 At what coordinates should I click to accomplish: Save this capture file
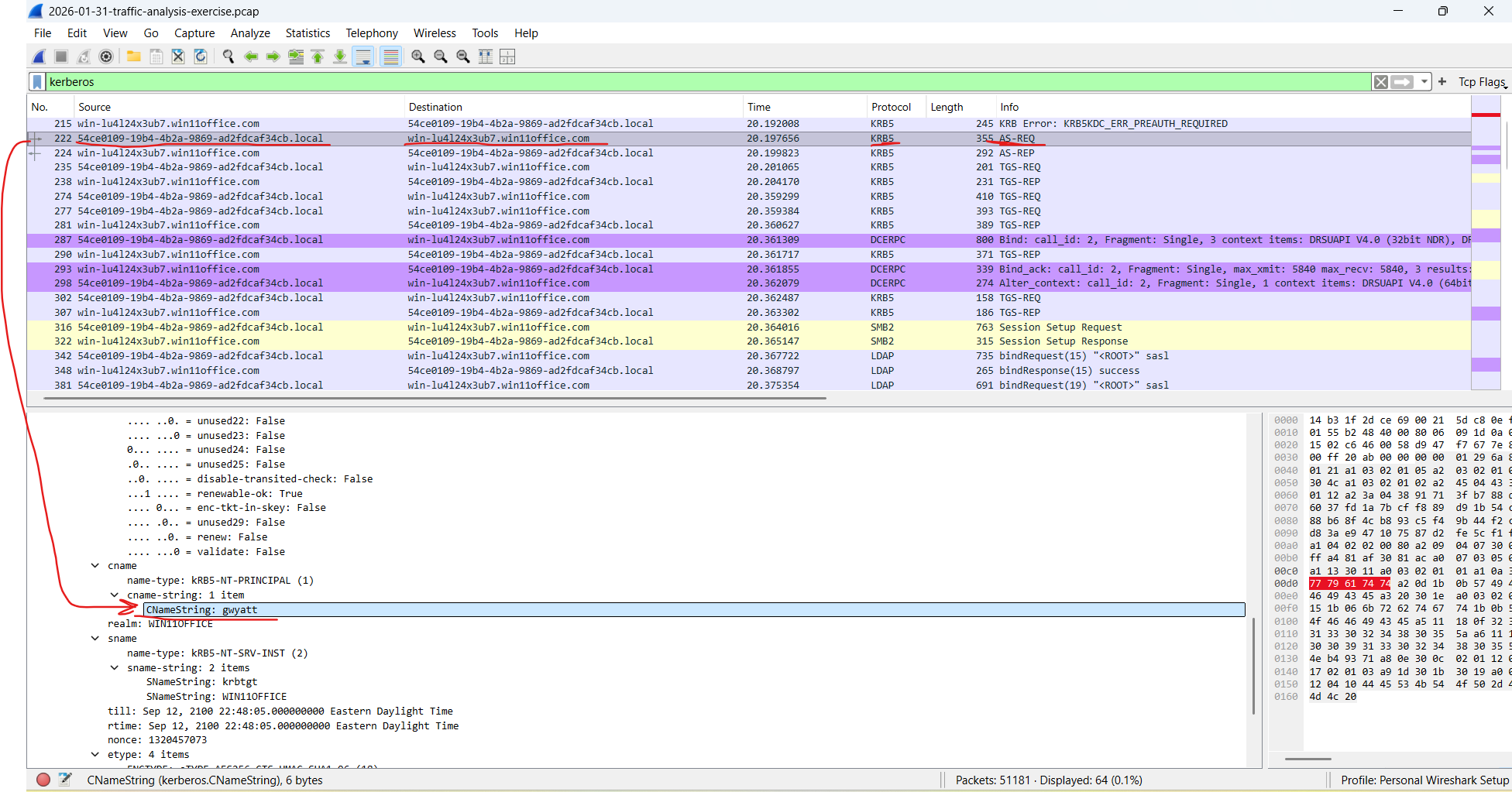click(x=156, y=57)
